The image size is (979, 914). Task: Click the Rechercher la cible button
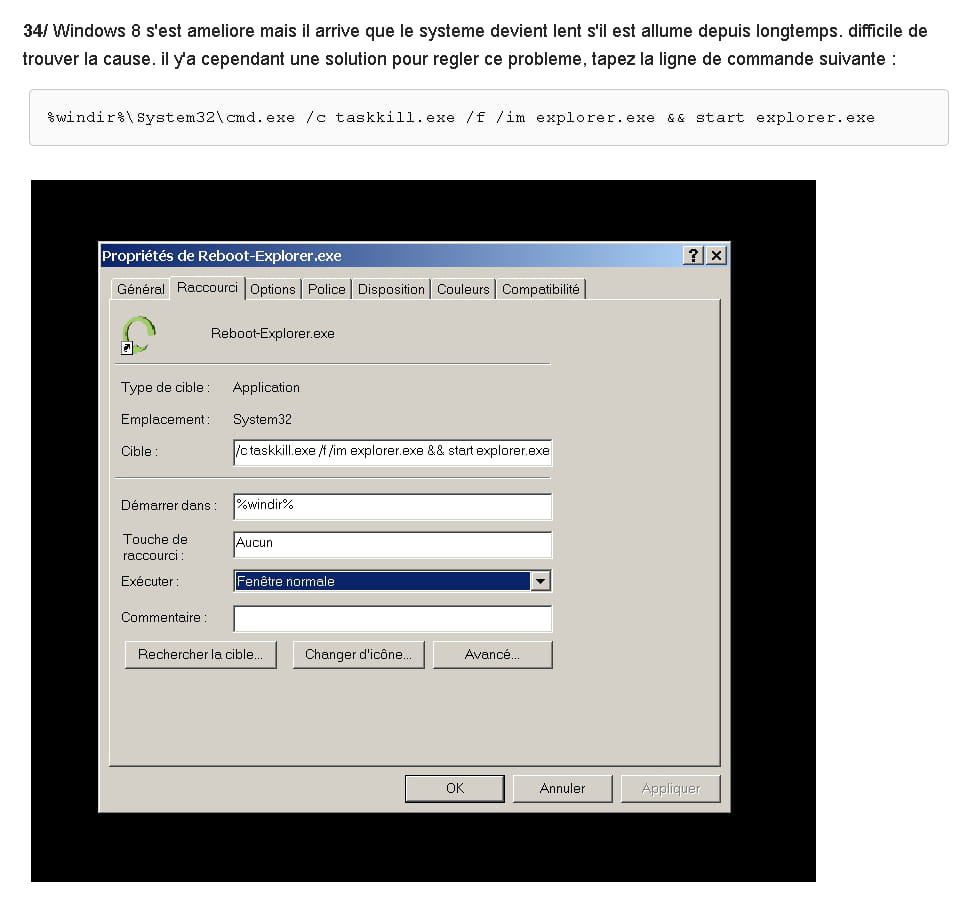click(x=200, y=654)
